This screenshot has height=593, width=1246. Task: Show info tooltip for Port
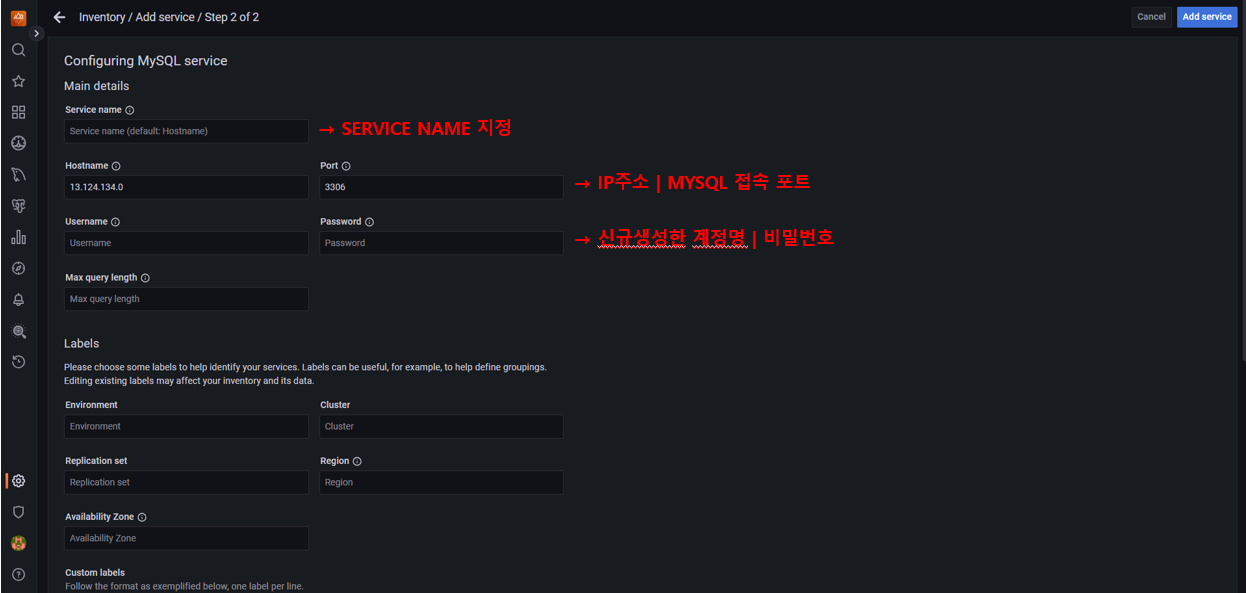pos(346,166)
